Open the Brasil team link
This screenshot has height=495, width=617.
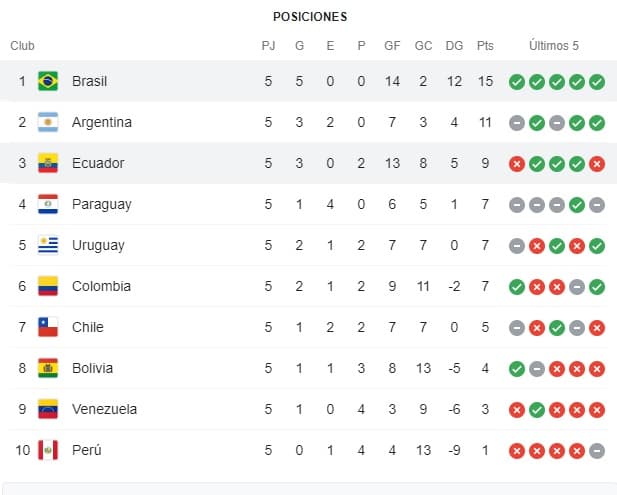click(x=90, y=81)
